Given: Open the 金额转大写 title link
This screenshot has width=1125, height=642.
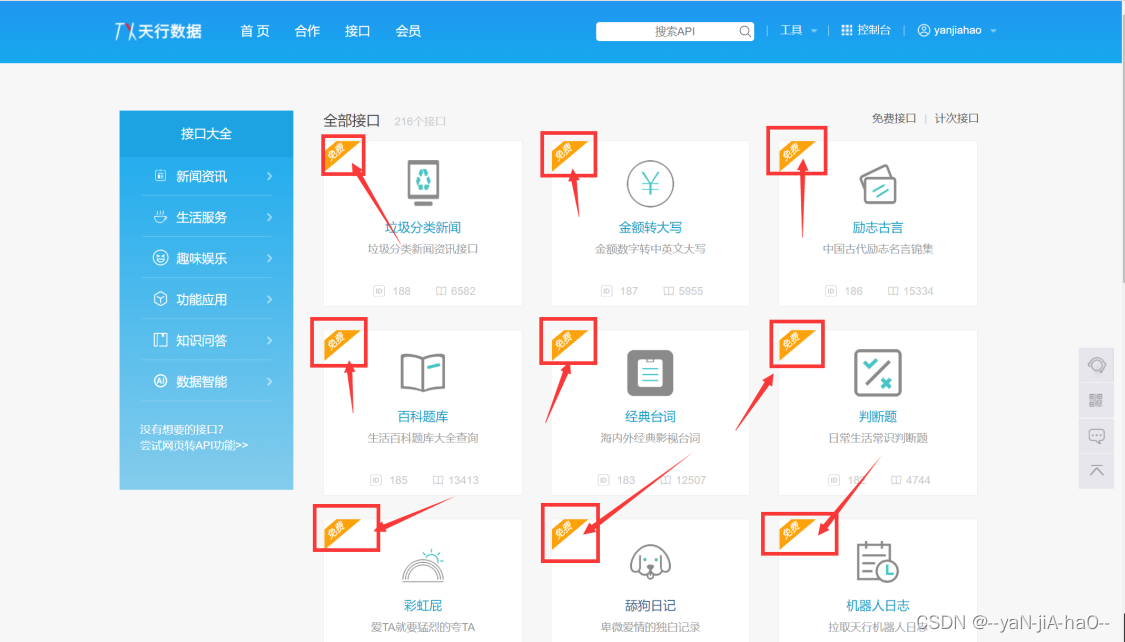Looking at the screenshot, I should pos(650,227).
